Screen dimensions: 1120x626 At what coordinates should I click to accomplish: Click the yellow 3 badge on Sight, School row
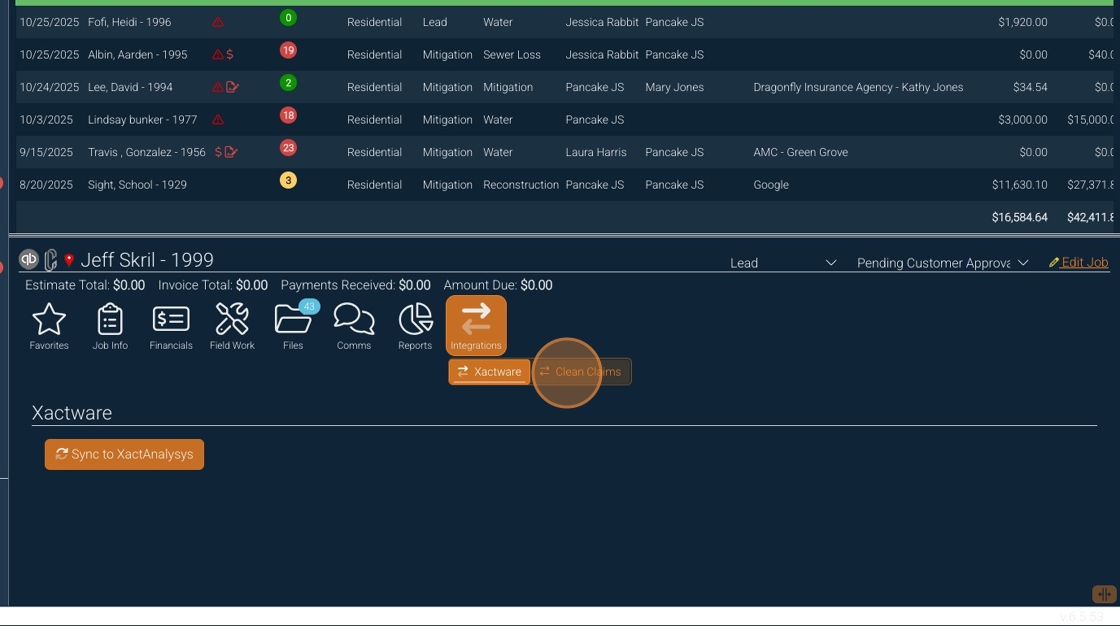pyautogui.click(x=288, y=180)
